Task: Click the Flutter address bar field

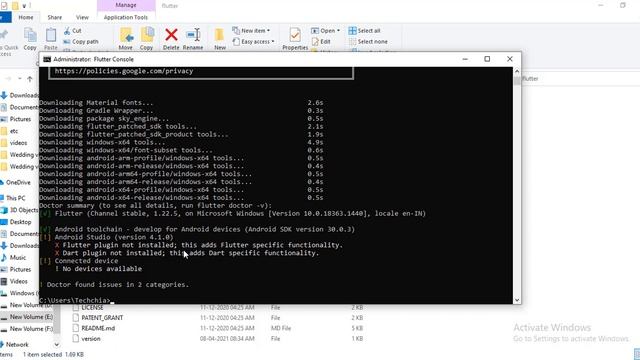Action: tap(580, 79)
